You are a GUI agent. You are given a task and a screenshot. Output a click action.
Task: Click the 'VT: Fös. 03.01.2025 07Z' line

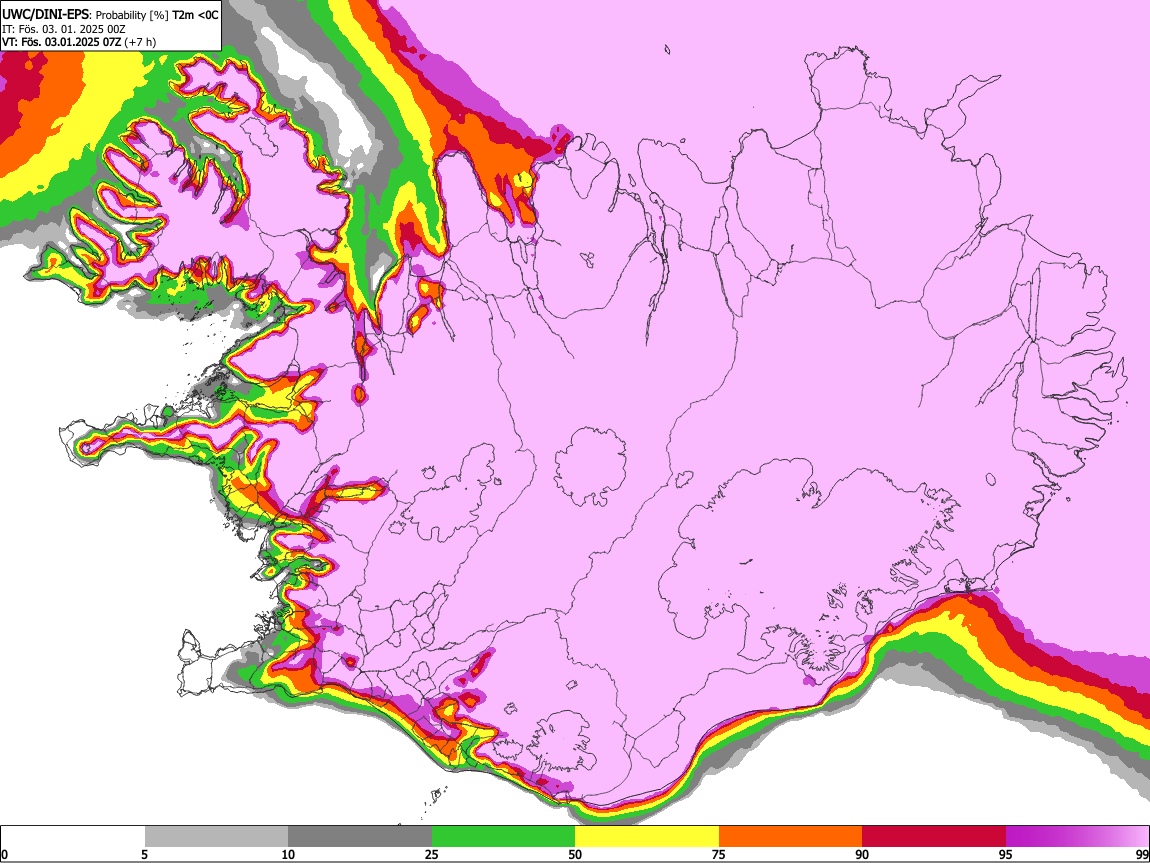(62, 42)
